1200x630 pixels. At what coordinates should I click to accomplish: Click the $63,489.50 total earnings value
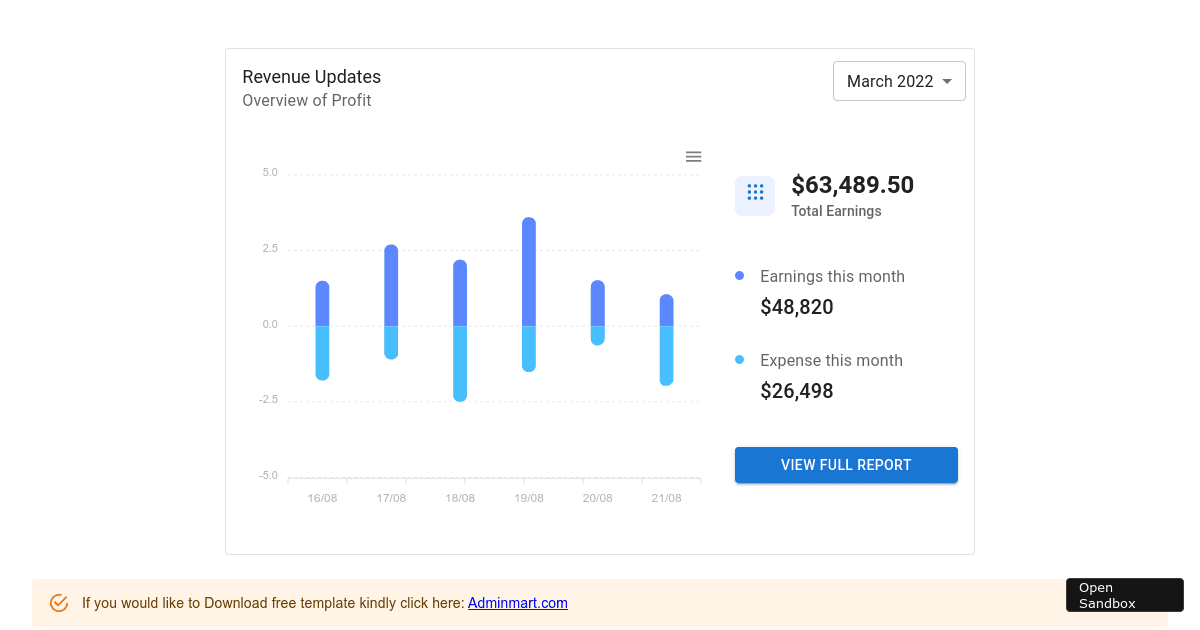pyautogui.click(x=853, y=185)
